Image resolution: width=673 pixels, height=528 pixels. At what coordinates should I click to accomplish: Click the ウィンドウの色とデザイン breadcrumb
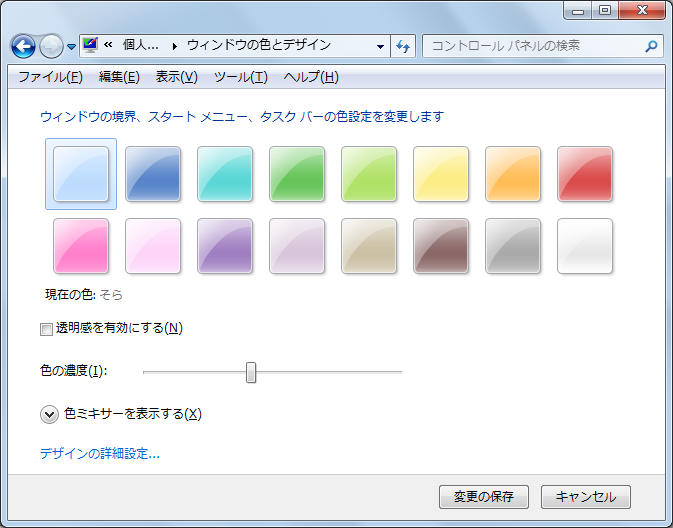259,45
